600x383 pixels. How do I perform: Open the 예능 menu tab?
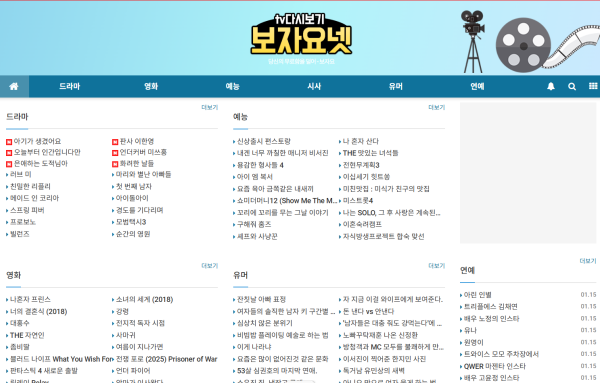(x=232, y=86)
